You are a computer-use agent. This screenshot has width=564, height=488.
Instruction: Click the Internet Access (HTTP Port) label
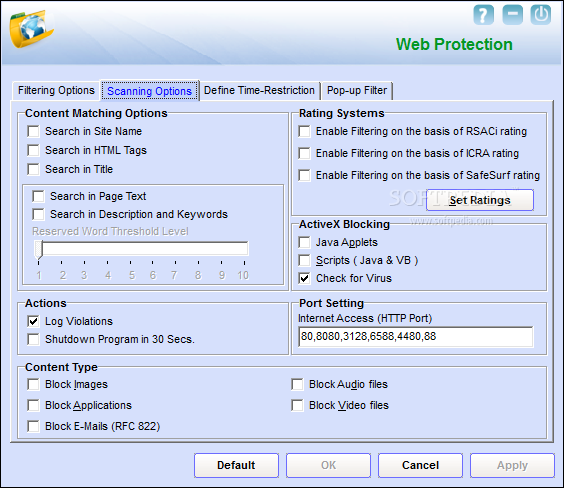(x=365, y=318)
